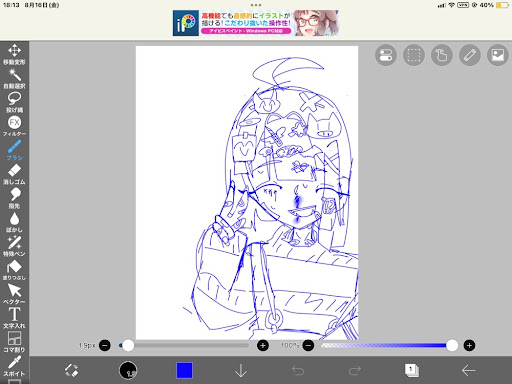Image resolution: width=512 pixels, height=384 pixels.
Task: Toggle the view settings switch button
Action: click(386, 55)
